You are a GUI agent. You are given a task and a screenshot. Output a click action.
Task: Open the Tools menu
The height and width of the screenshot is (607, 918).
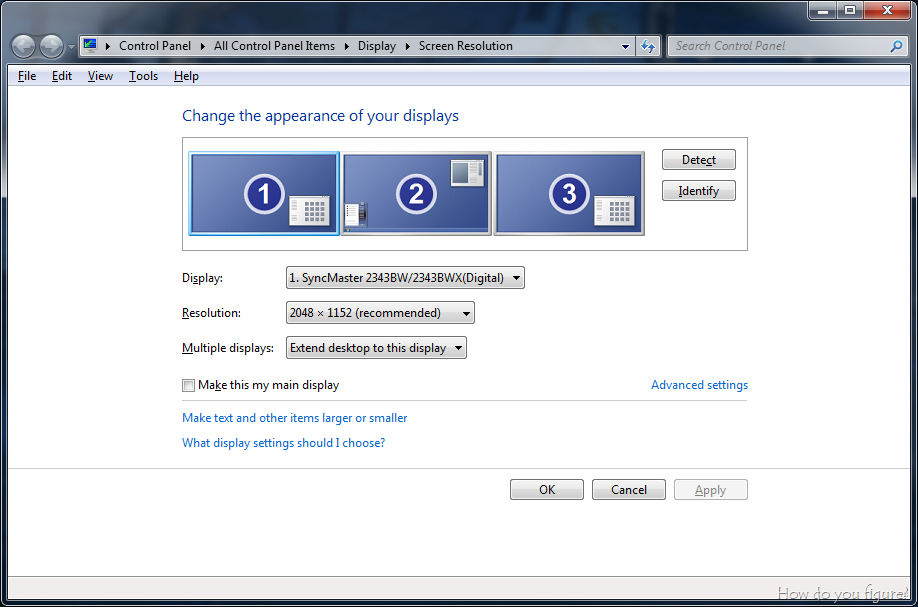tap(143, 76)
